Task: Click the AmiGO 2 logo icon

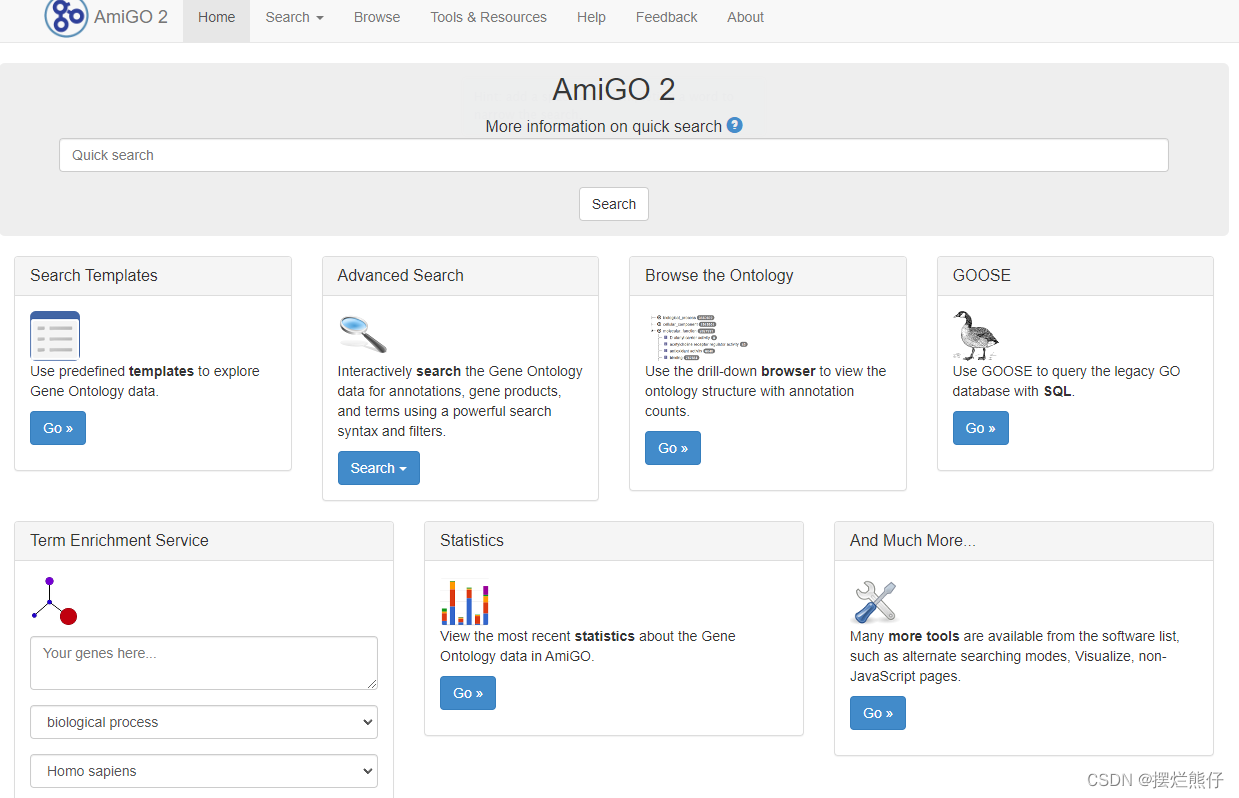Action: (66, 17)
